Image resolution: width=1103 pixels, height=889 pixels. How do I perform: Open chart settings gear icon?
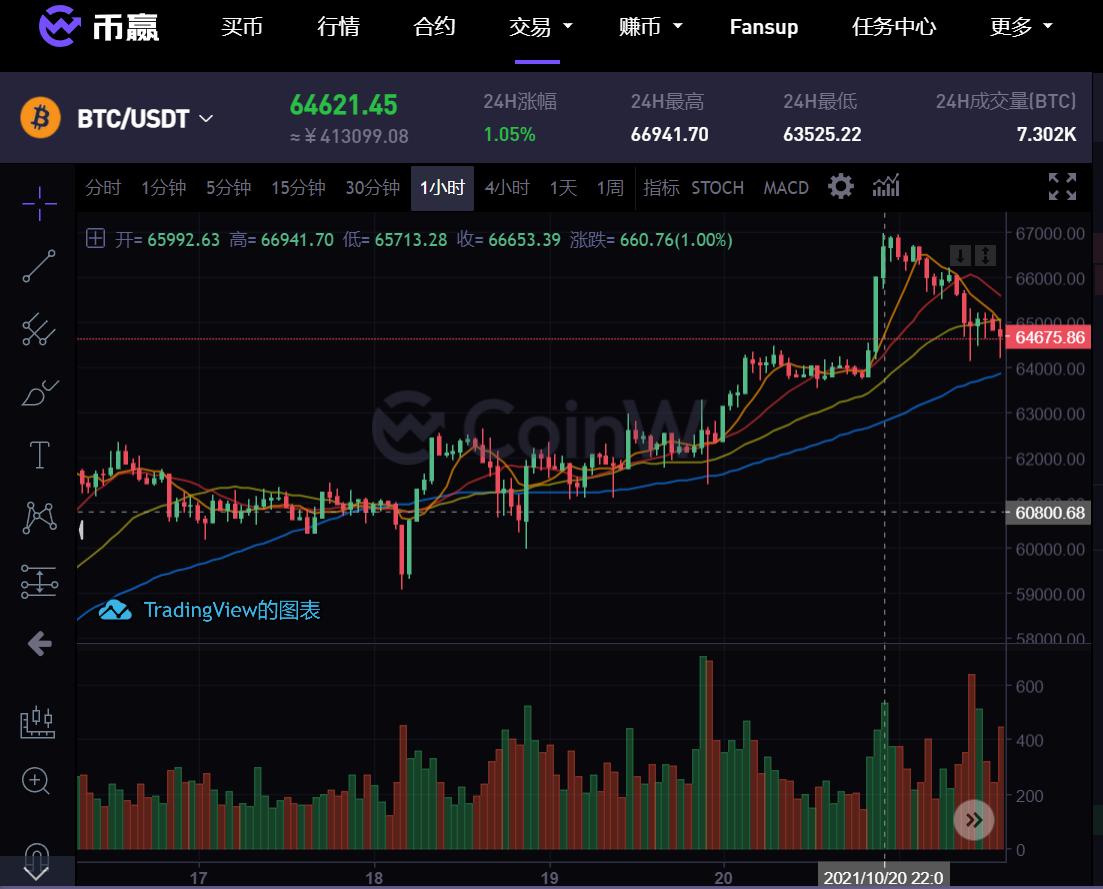841,187
